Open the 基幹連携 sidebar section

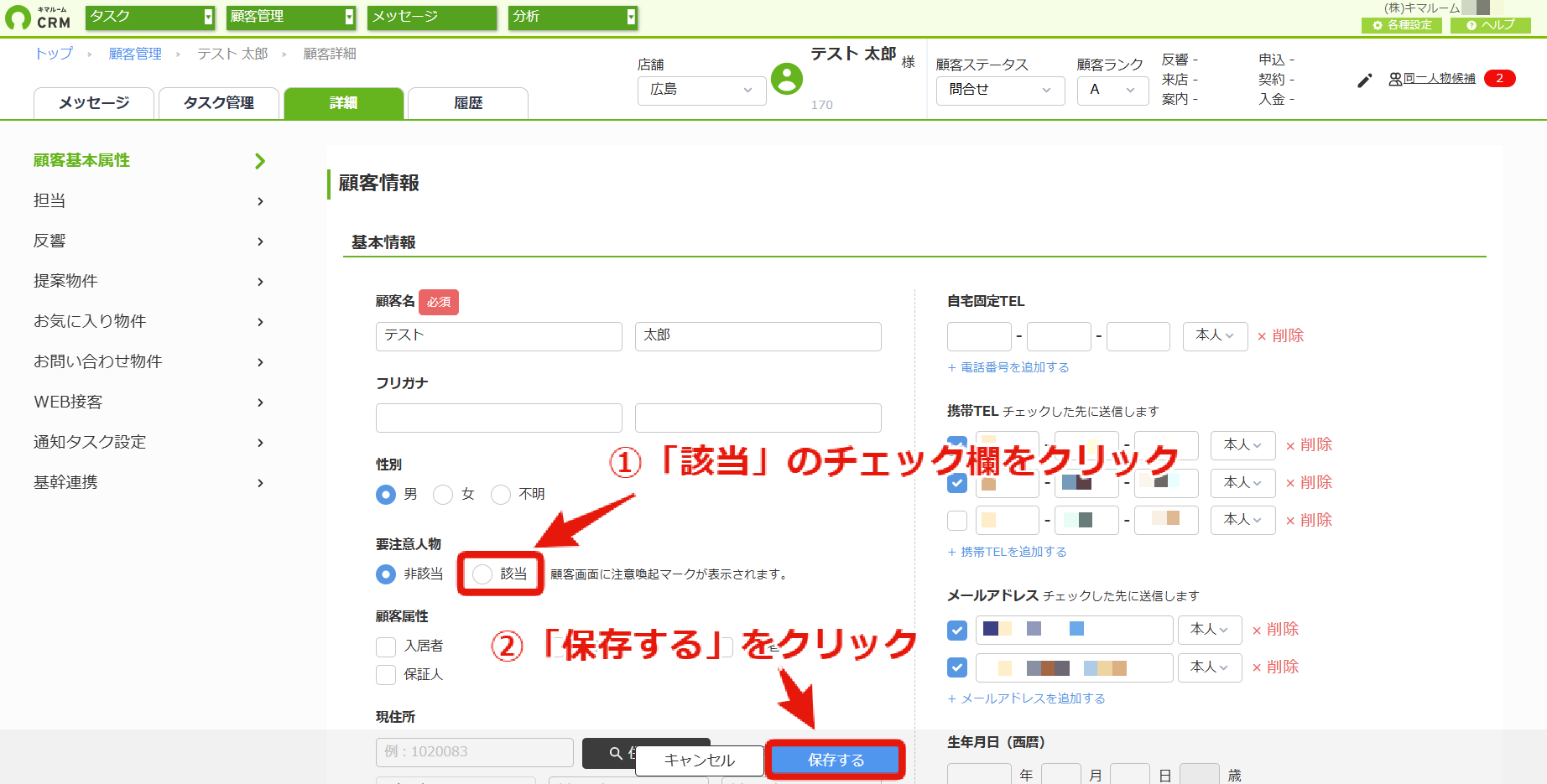point(149,483)
